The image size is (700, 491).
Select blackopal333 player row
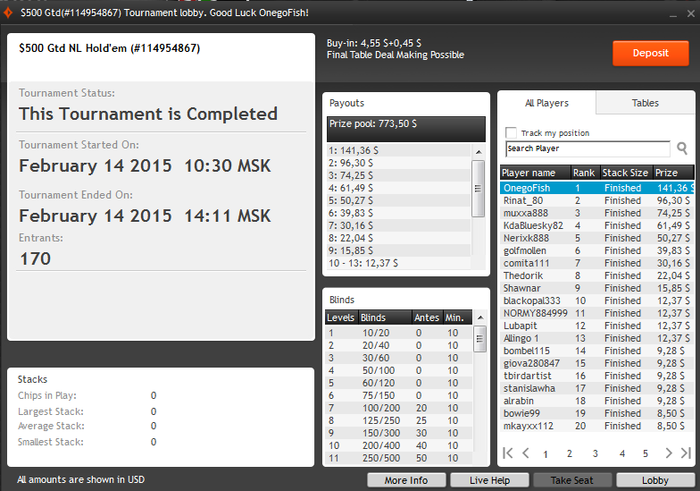pyautogui.click(x=597, y=300)
